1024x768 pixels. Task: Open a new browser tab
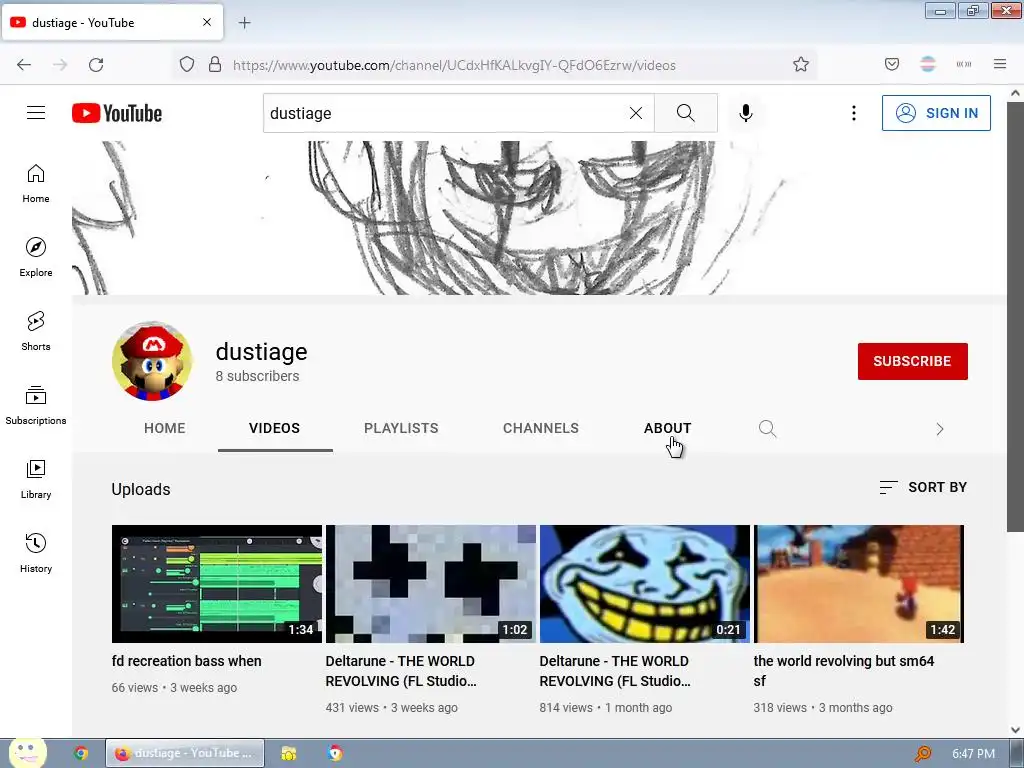(x=244, y=23)
